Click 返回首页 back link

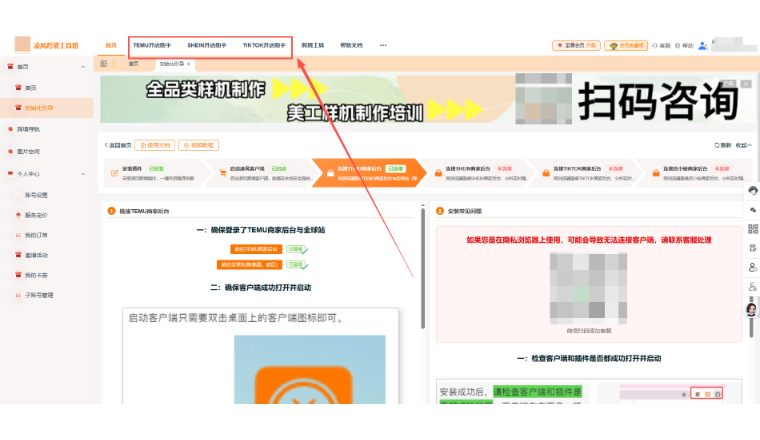coord(118,145)
